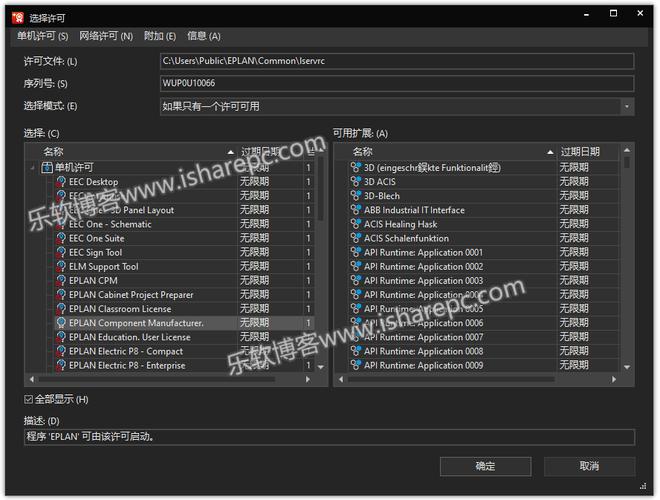Screen dimensions: 660x500
Task: Click extensions list scroll-down arrow
Action: pos(627,367)
